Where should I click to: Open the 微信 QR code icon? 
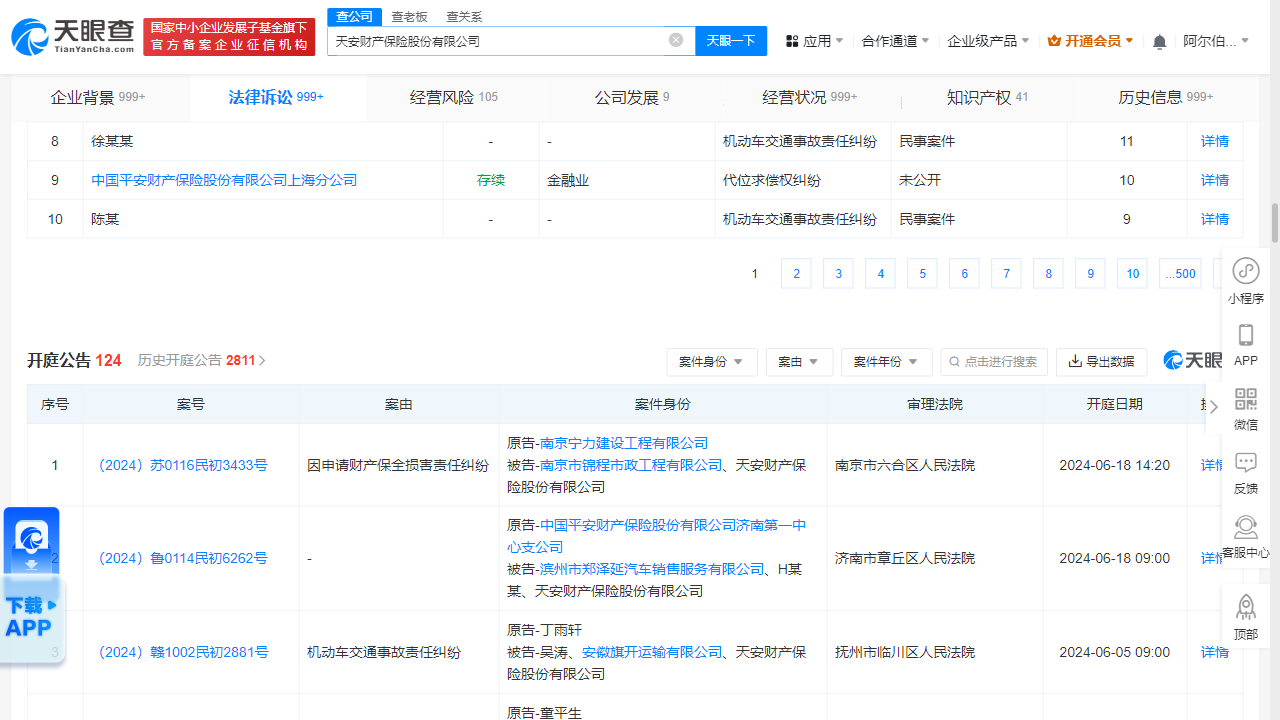pos(1246,409)
